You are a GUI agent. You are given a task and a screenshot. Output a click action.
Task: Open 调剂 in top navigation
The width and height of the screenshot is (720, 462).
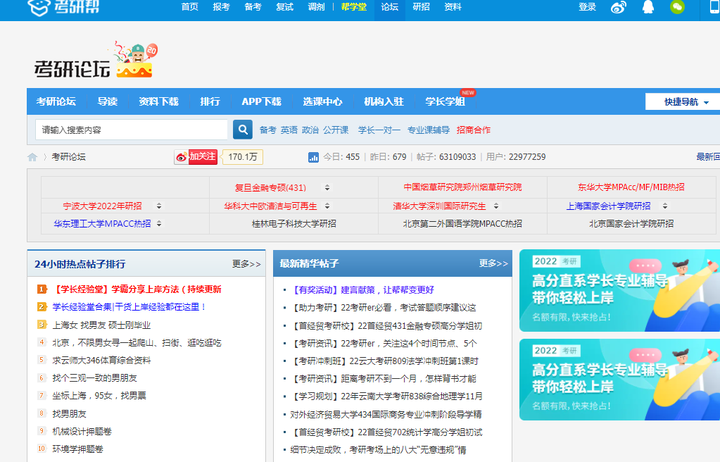(x=316, y=7)
